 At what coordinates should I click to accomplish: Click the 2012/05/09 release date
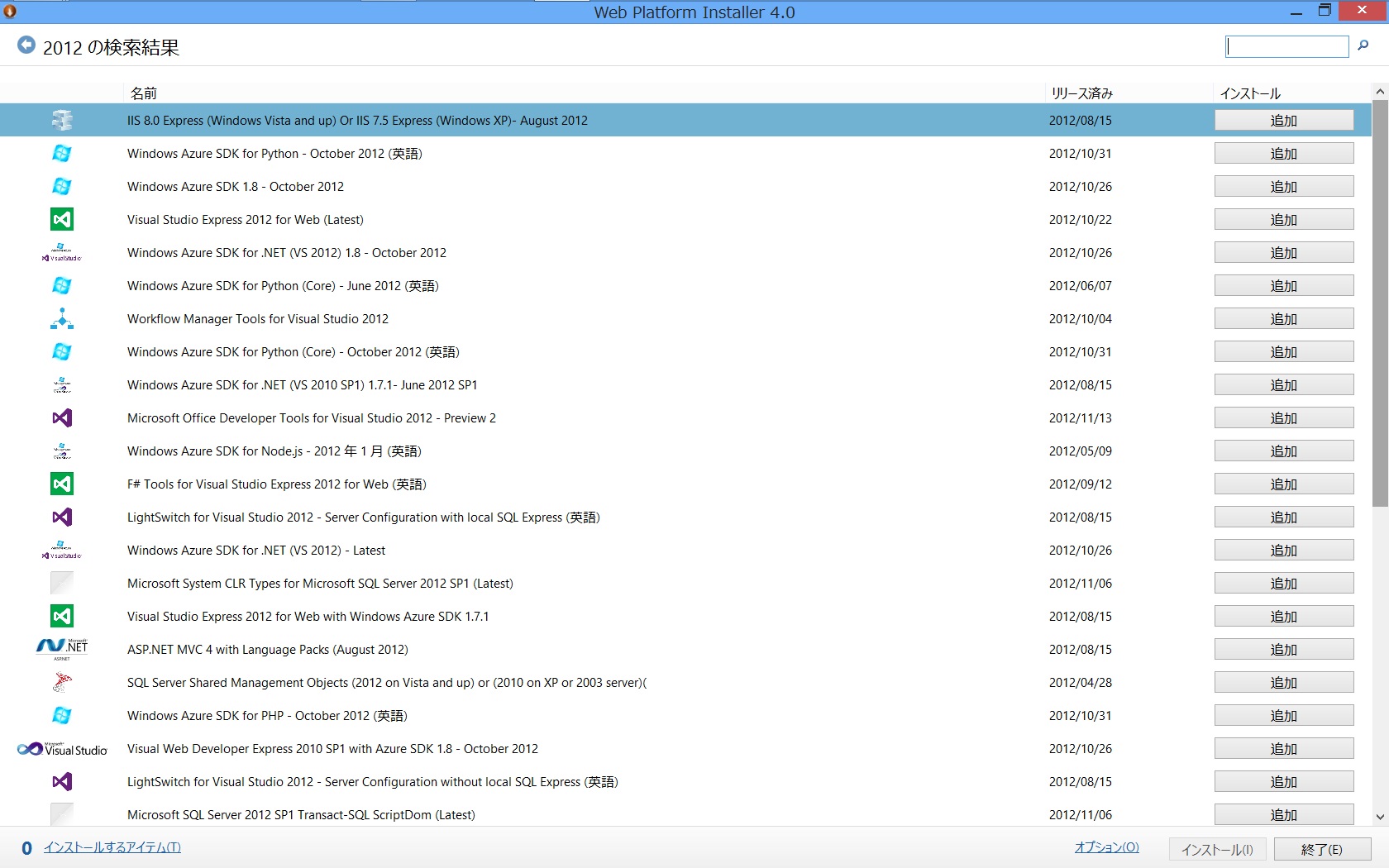1081,451
